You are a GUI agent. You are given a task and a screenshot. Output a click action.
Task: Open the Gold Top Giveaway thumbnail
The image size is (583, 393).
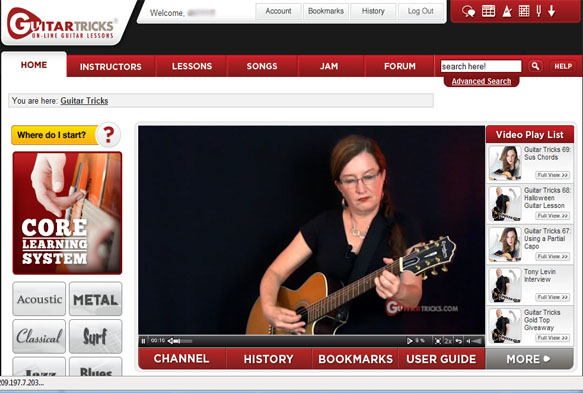click(x=505, y=326)
